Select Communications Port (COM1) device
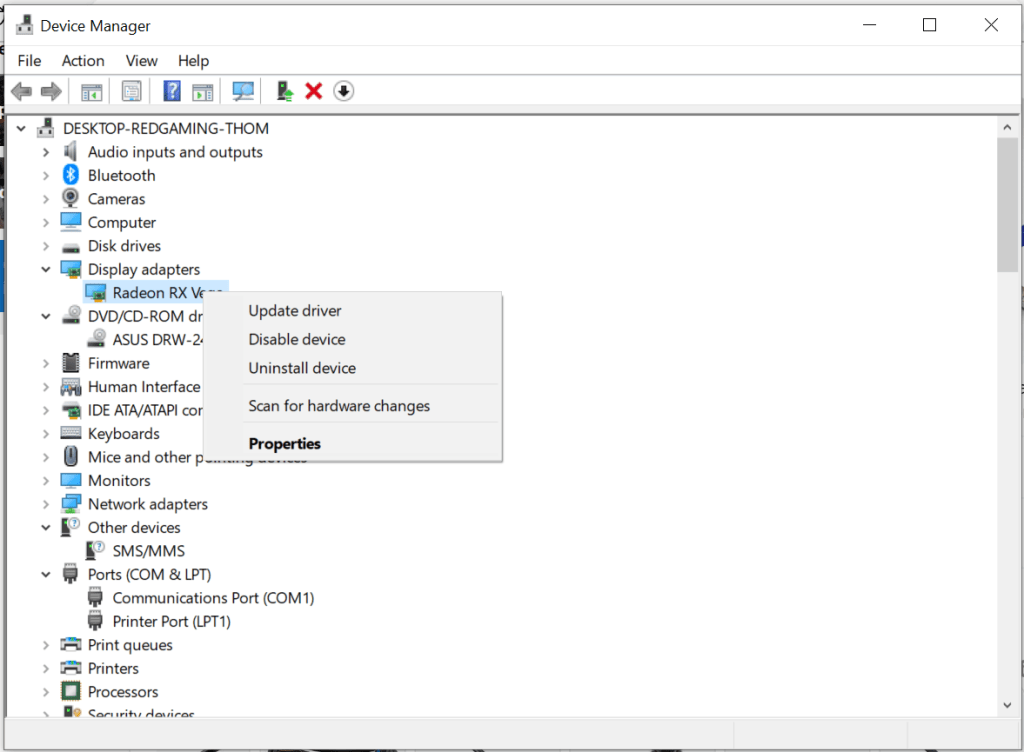 [213, 598]
